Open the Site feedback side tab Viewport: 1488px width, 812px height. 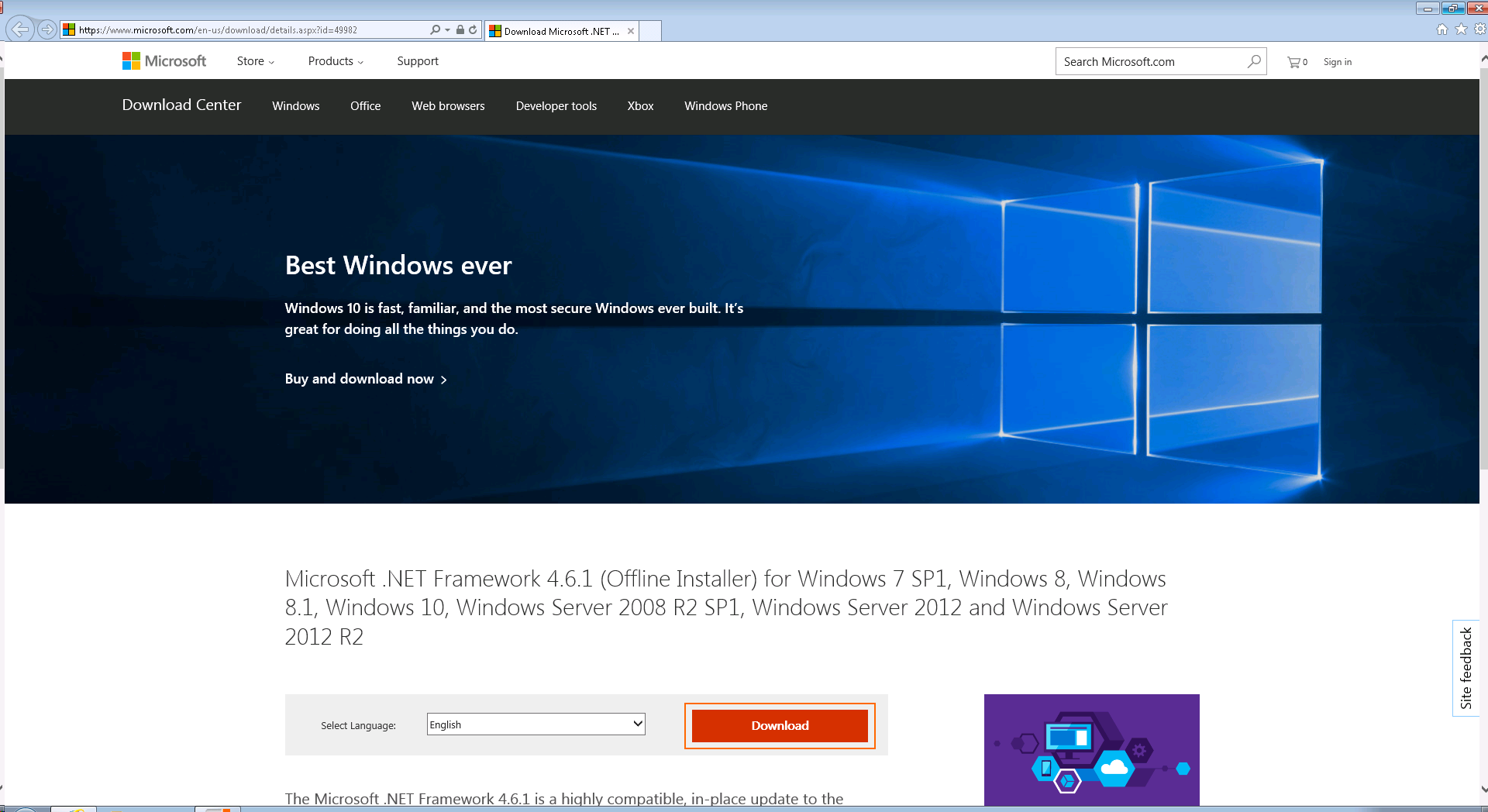point(1466,668)
